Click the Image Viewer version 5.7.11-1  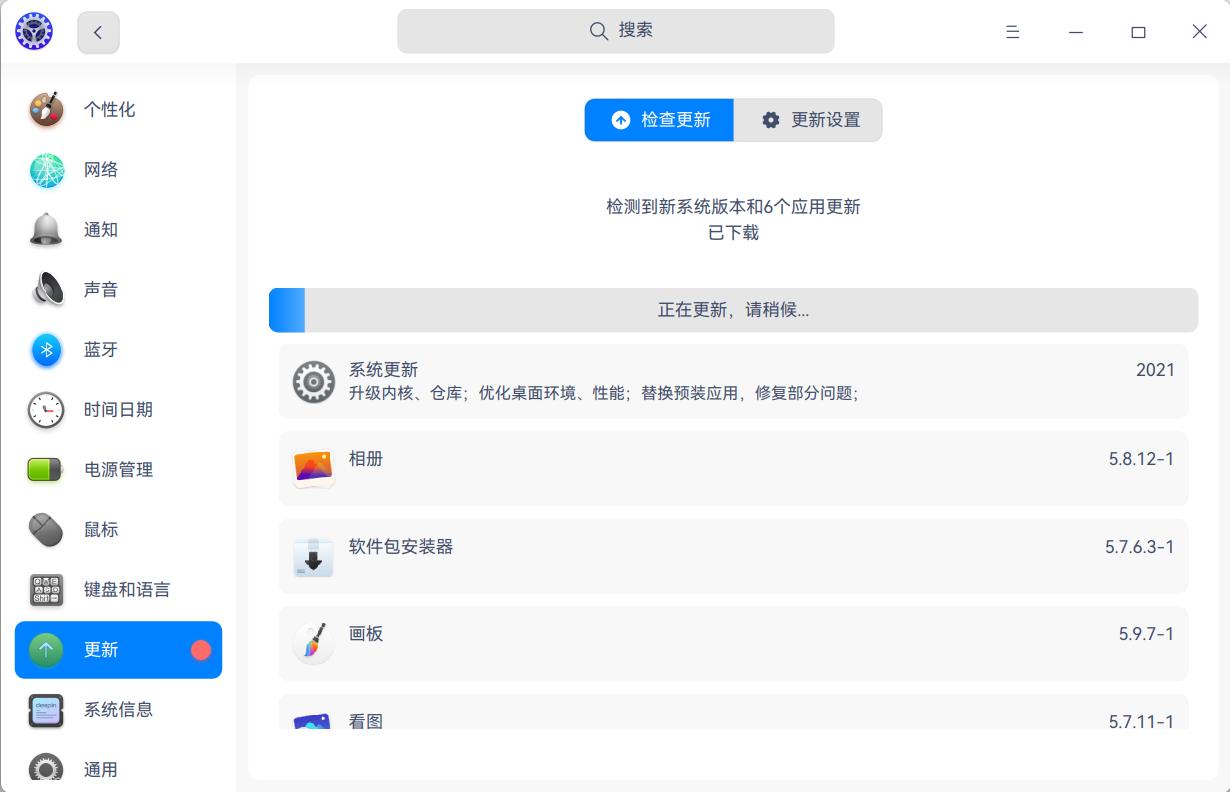[1141, 721]
